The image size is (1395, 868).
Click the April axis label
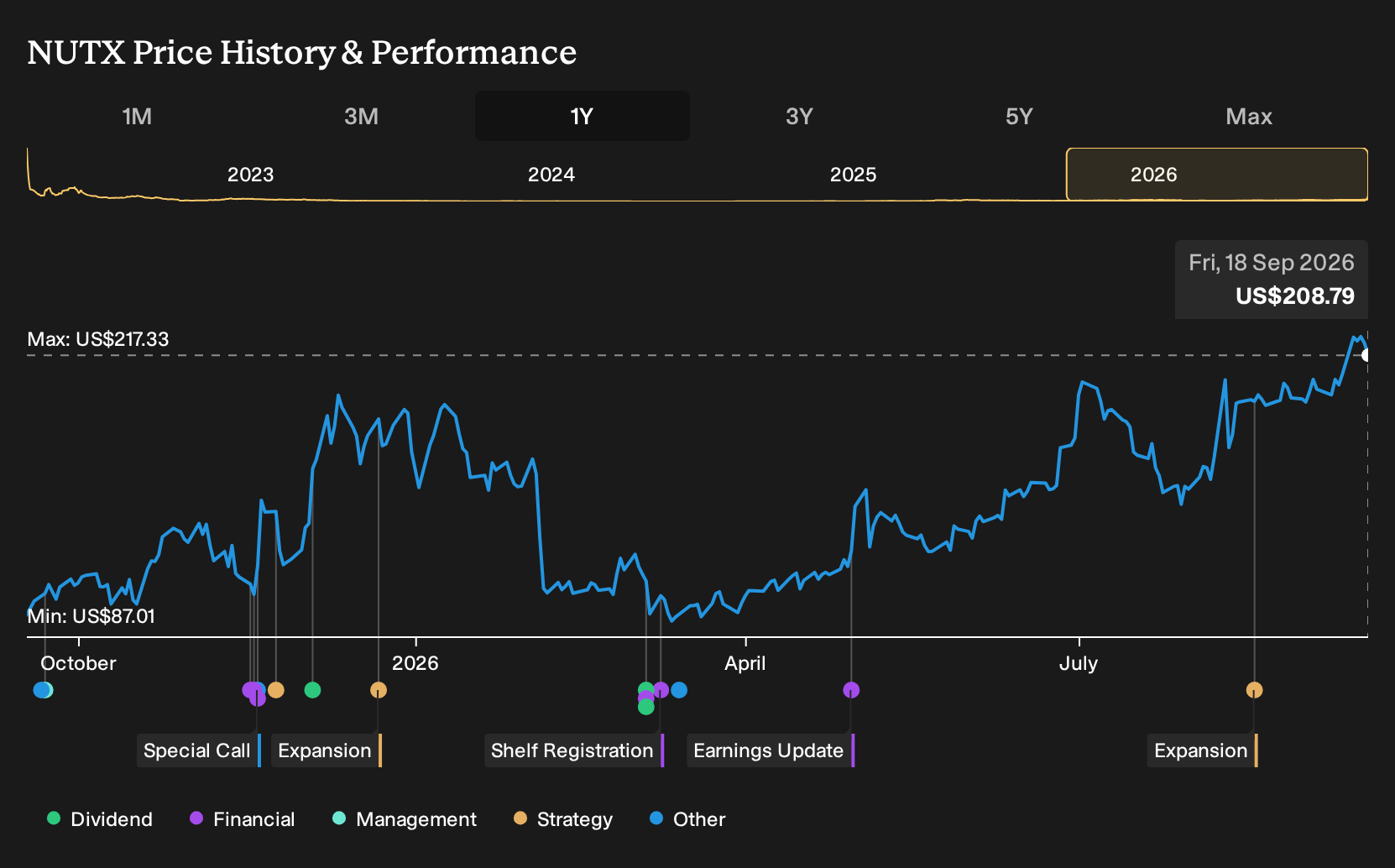click(745, 663)
